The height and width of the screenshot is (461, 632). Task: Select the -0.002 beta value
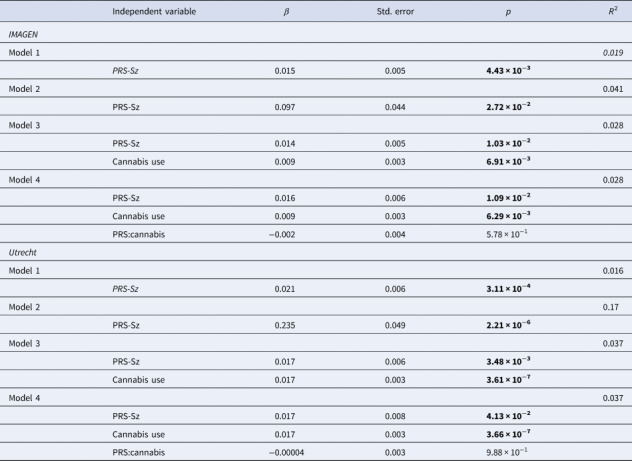(282, 235)
